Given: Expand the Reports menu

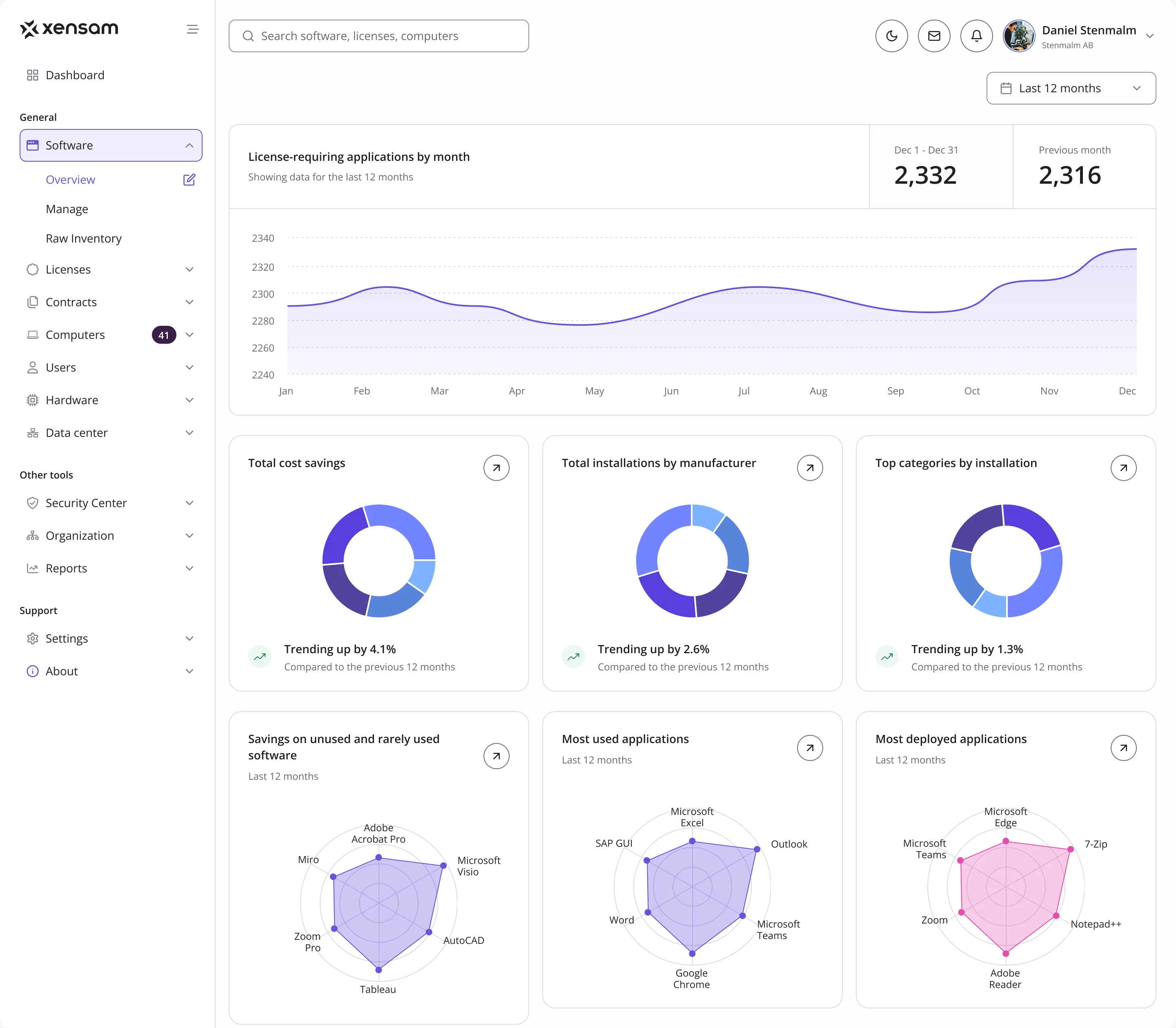Looking at the screenshot, I should pyautogui.click(x=111, y=568).
